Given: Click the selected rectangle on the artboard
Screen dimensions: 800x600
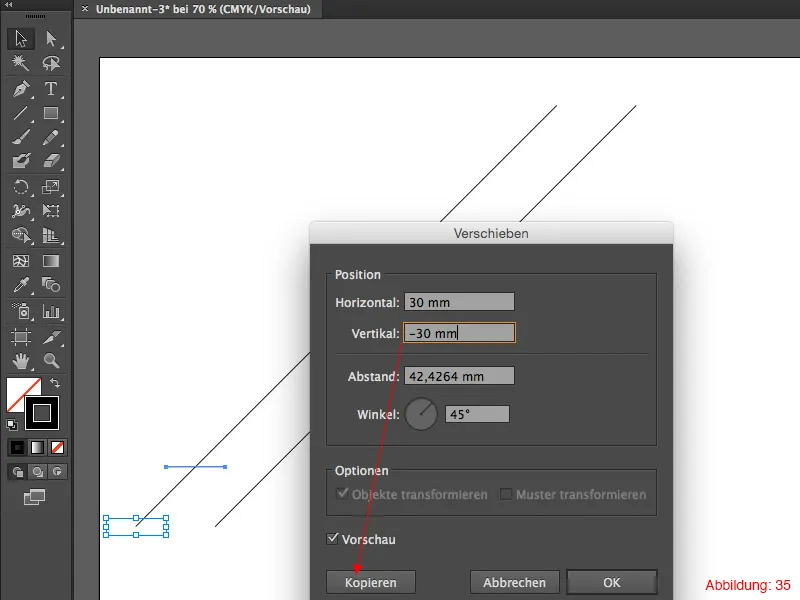Looking at the screenshot, I should 136,527.
